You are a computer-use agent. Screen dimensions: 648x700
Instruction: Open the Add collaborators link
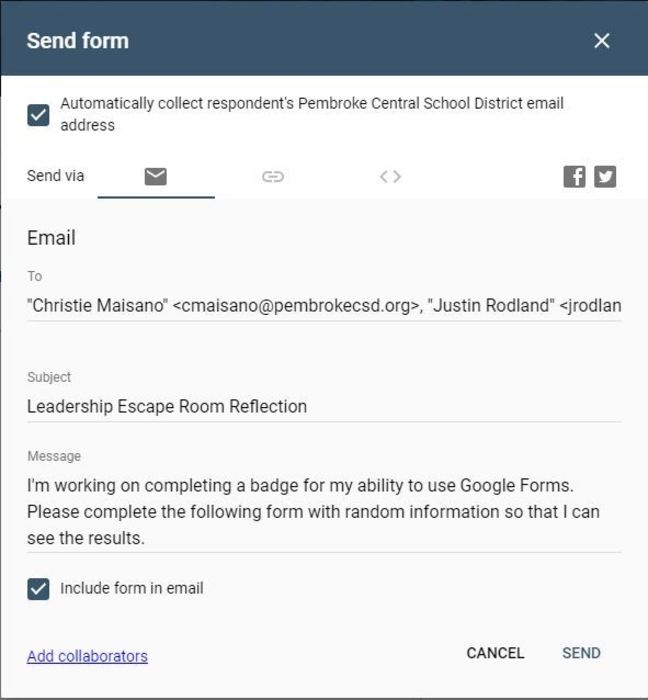tap(87, 656)
